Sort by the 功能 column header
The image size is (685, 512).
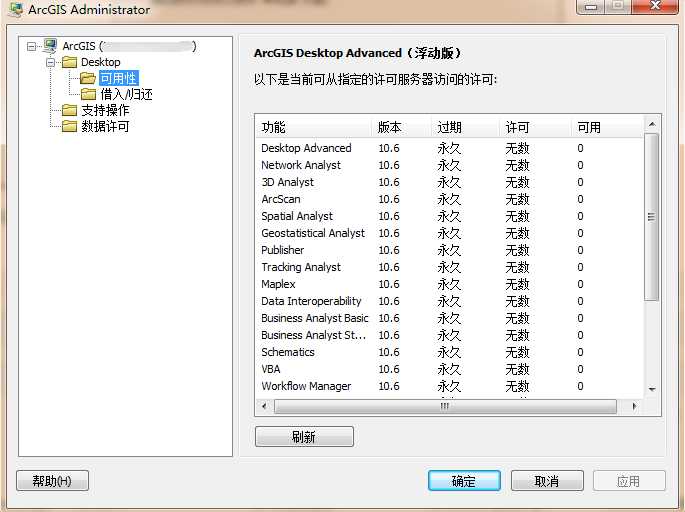click(313, 127)
